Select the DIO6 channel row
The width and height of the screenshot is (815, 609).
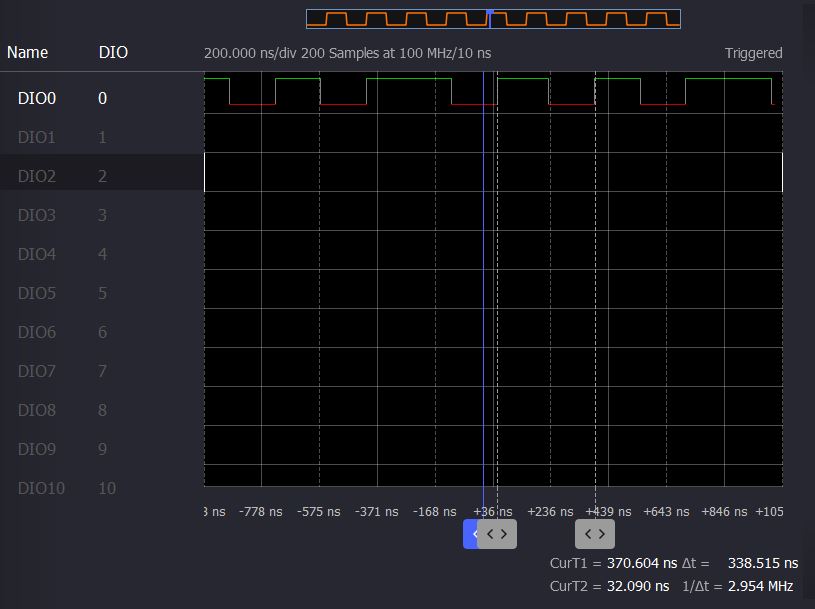[102, 332]
